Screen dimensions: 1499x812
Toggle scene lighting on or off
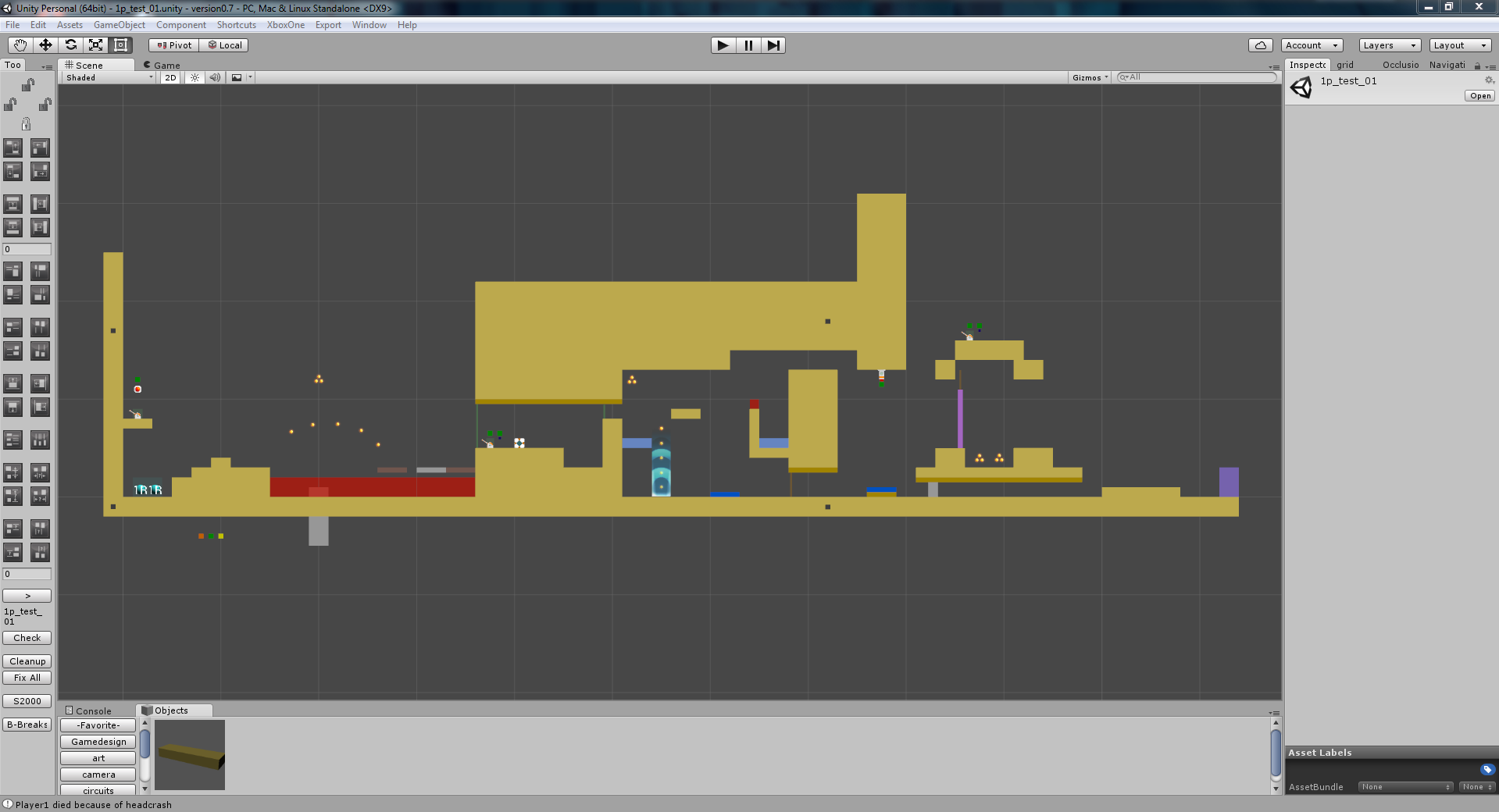[x=195, y=77]
